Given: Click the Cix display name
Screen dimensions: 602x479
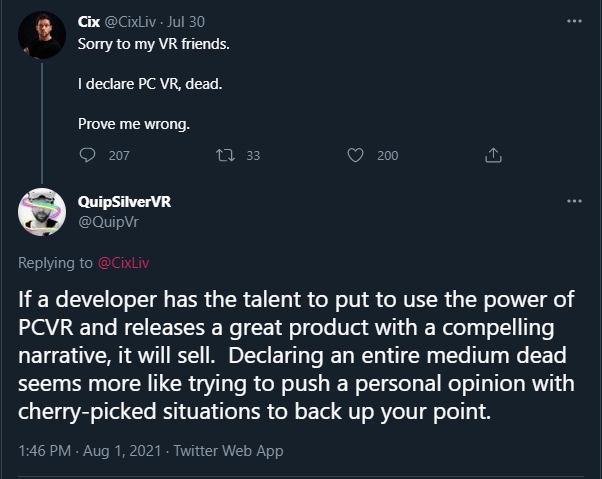Looking at the screenshot, I should point(88,21).
